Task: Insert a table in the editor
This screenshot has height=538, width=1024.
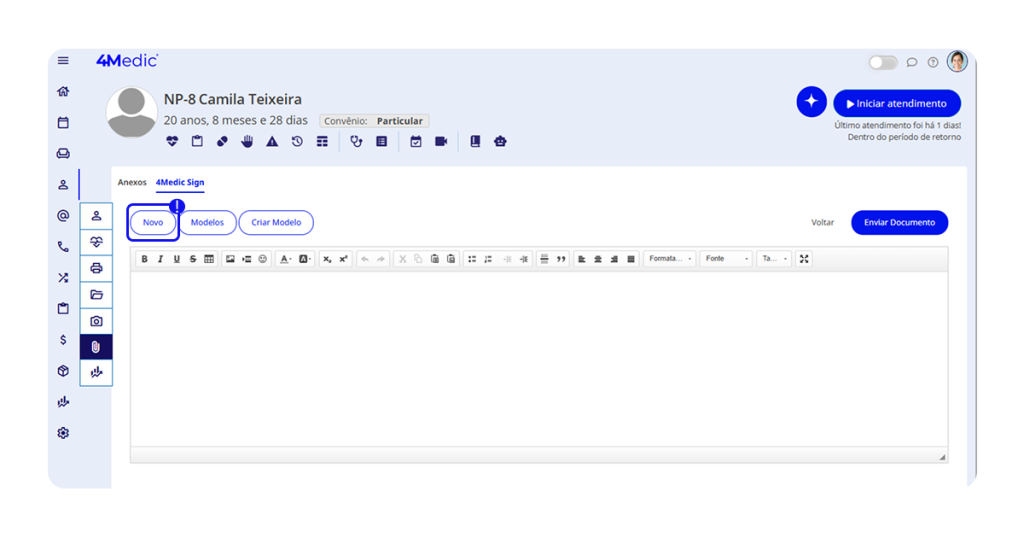Action: (209, 259)
